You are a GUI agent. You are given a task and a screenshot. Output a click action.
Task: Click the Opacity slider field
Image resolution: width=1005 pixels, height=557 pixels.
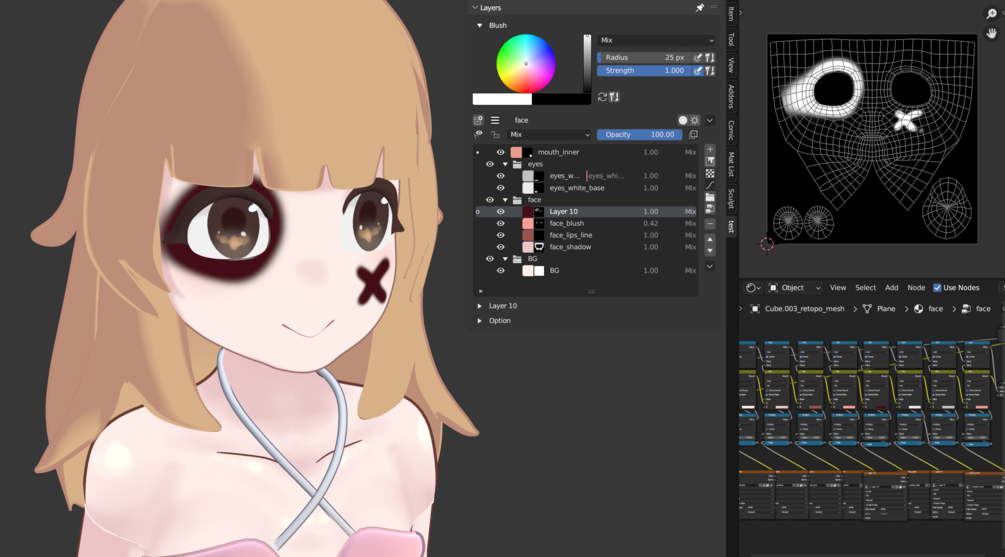pos(639,135)
